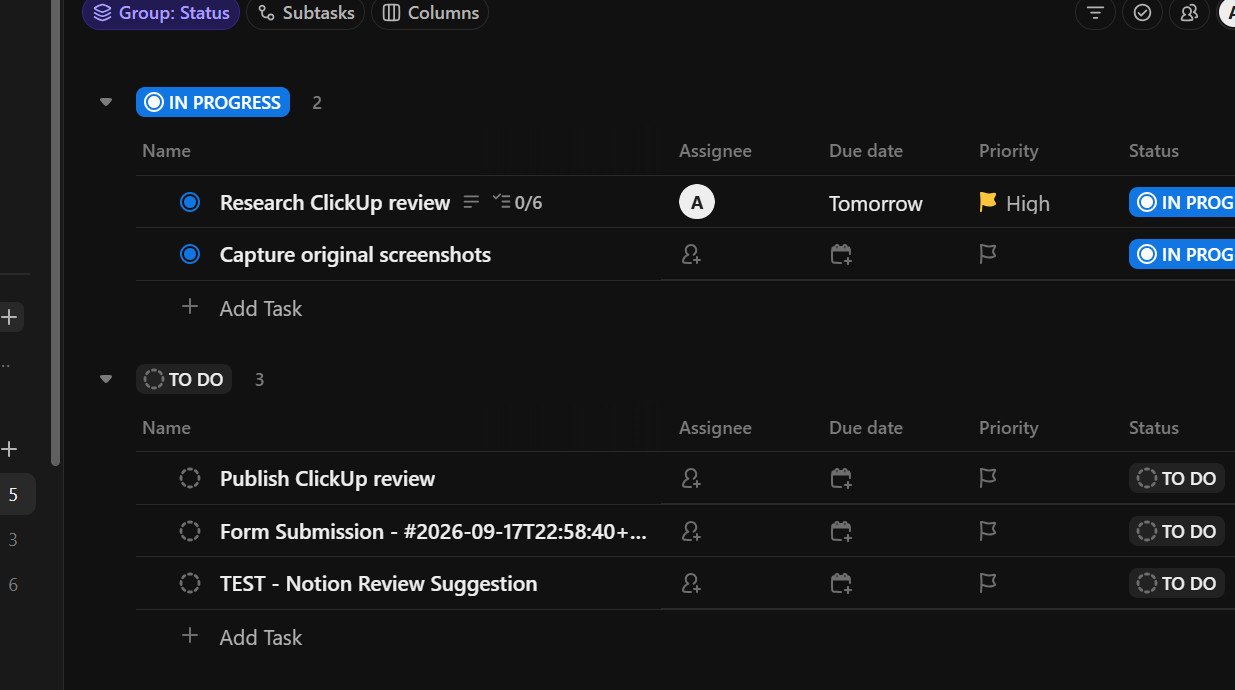Toggle status circle of Publish ClickUp review
This screenshot has height=690, width=1235.
tap(190, 478)
